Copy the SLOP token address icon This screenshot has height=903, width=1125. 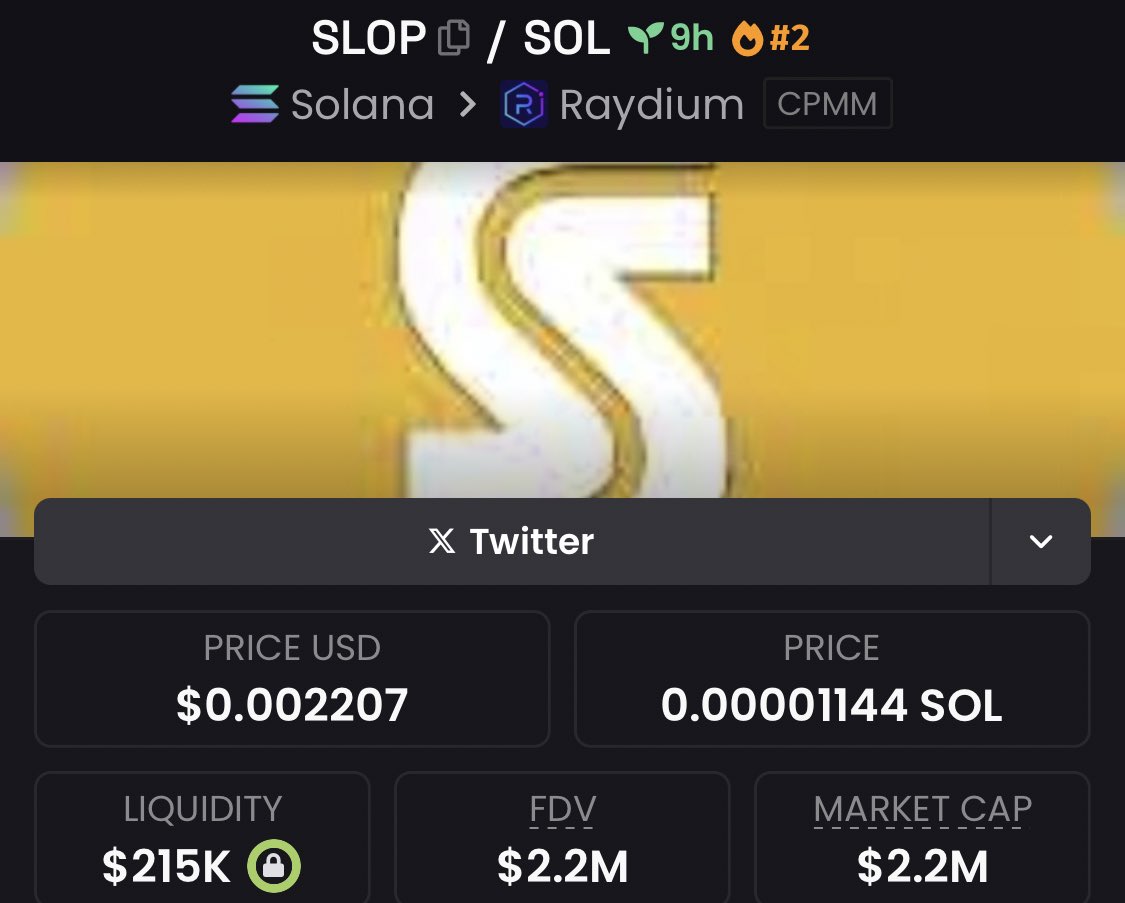[454, 38]
